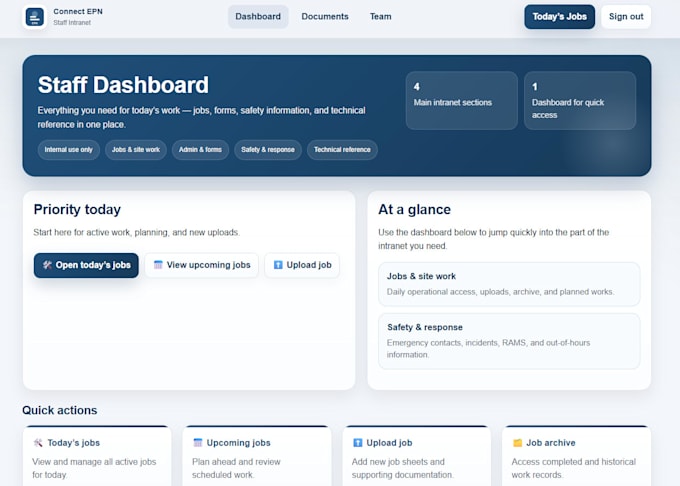Click the Connect EPN logo icon
The image size is (680, 486).
tap(35, 17)
